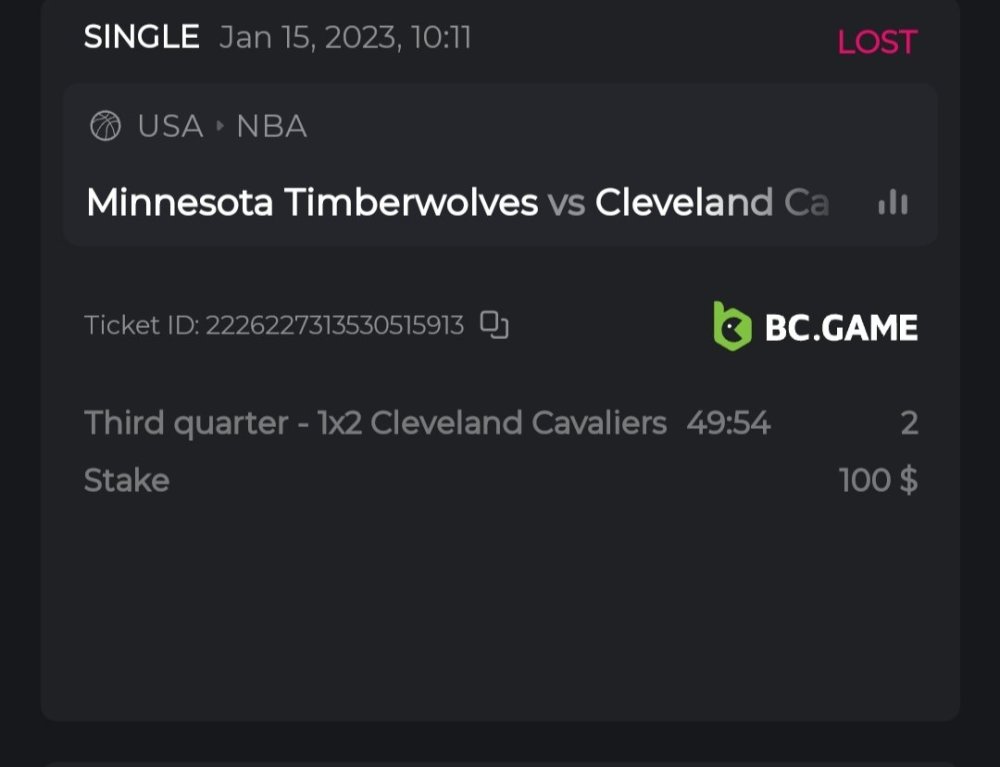Click the arrow between USA and NBA
Screen dimensions: 1000x767
[220, 127]
